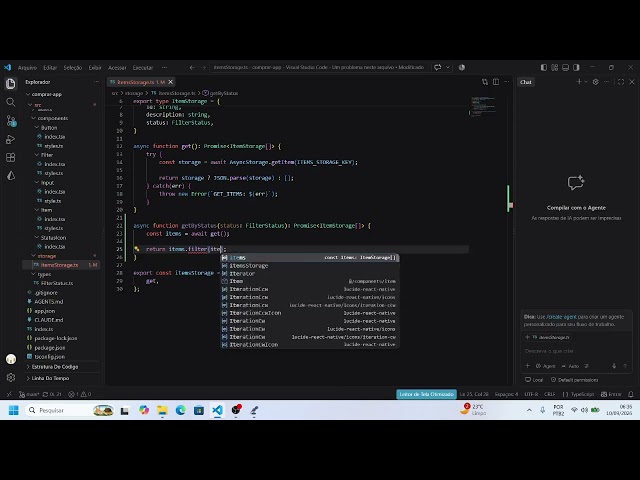Close the itemsStorage.ts editor tab

171,82
